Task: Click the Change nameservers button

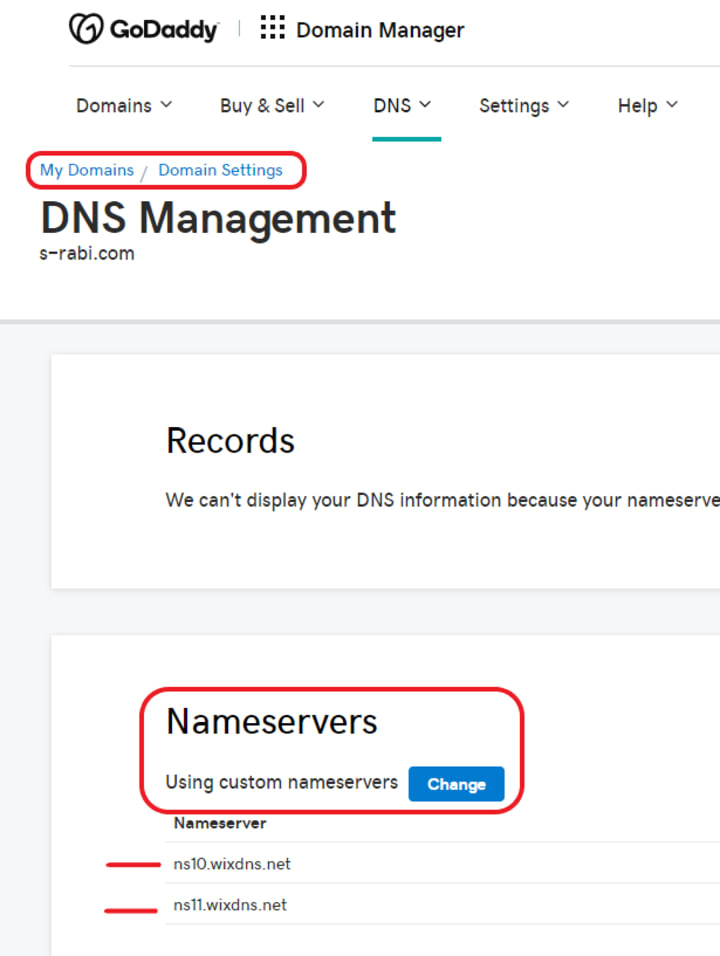Action: click(456, 783)
